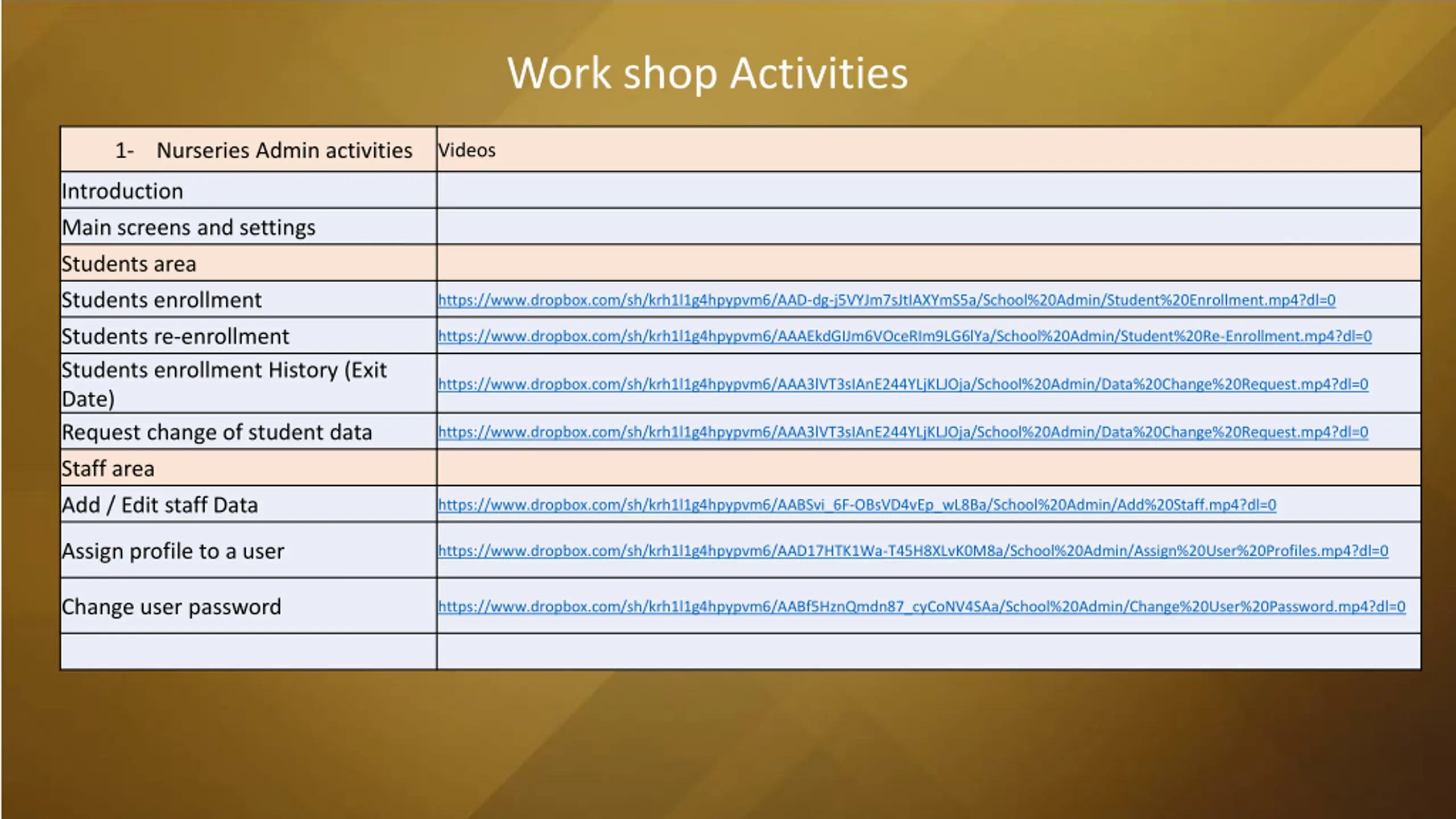This screenshot has height=819, width=1456.
Task: Click the Students enrollment label cell
Action: 162,300
